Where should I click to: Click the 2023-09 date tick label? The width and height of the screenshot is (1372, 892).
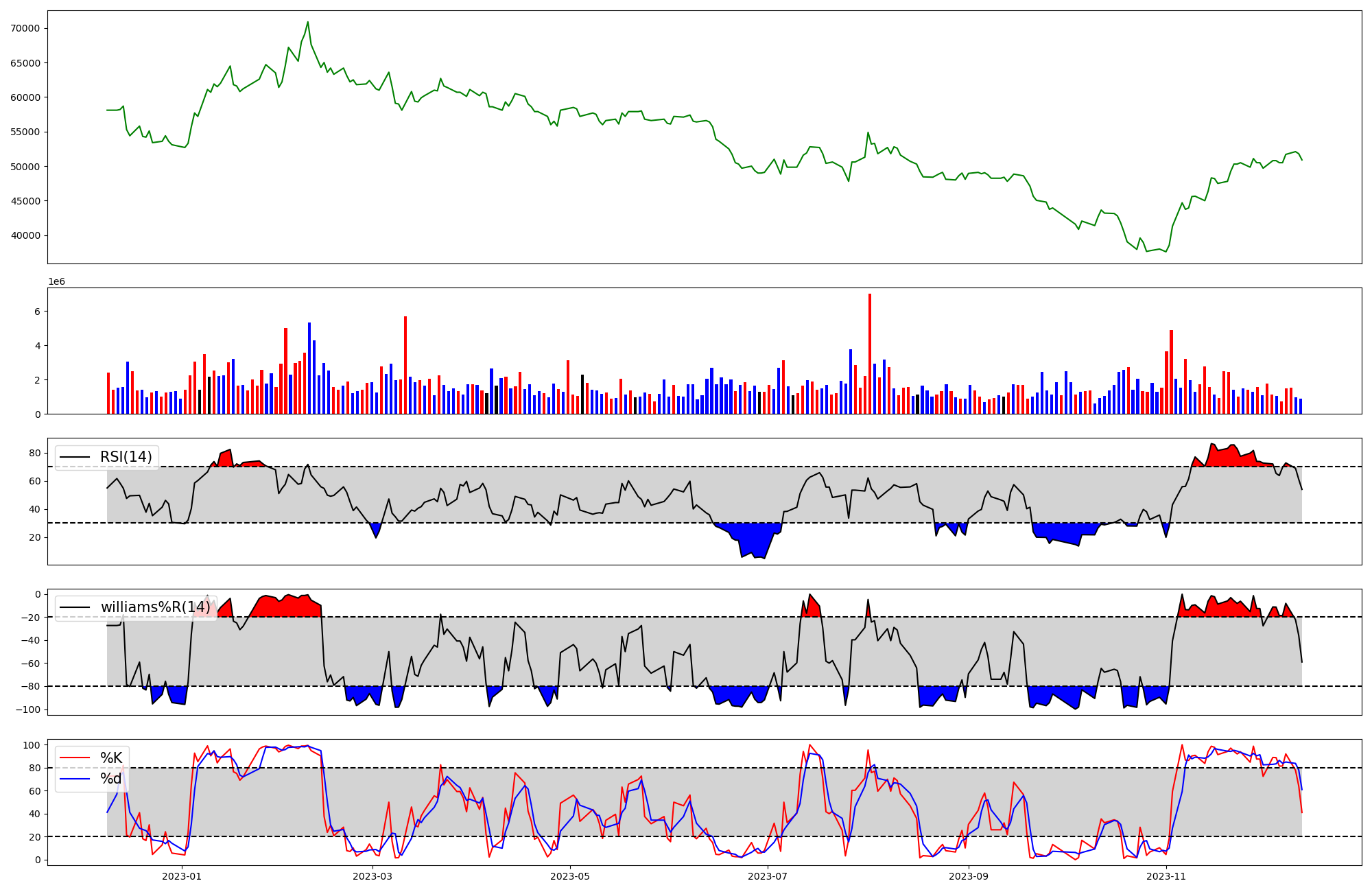tap(969, 876)
